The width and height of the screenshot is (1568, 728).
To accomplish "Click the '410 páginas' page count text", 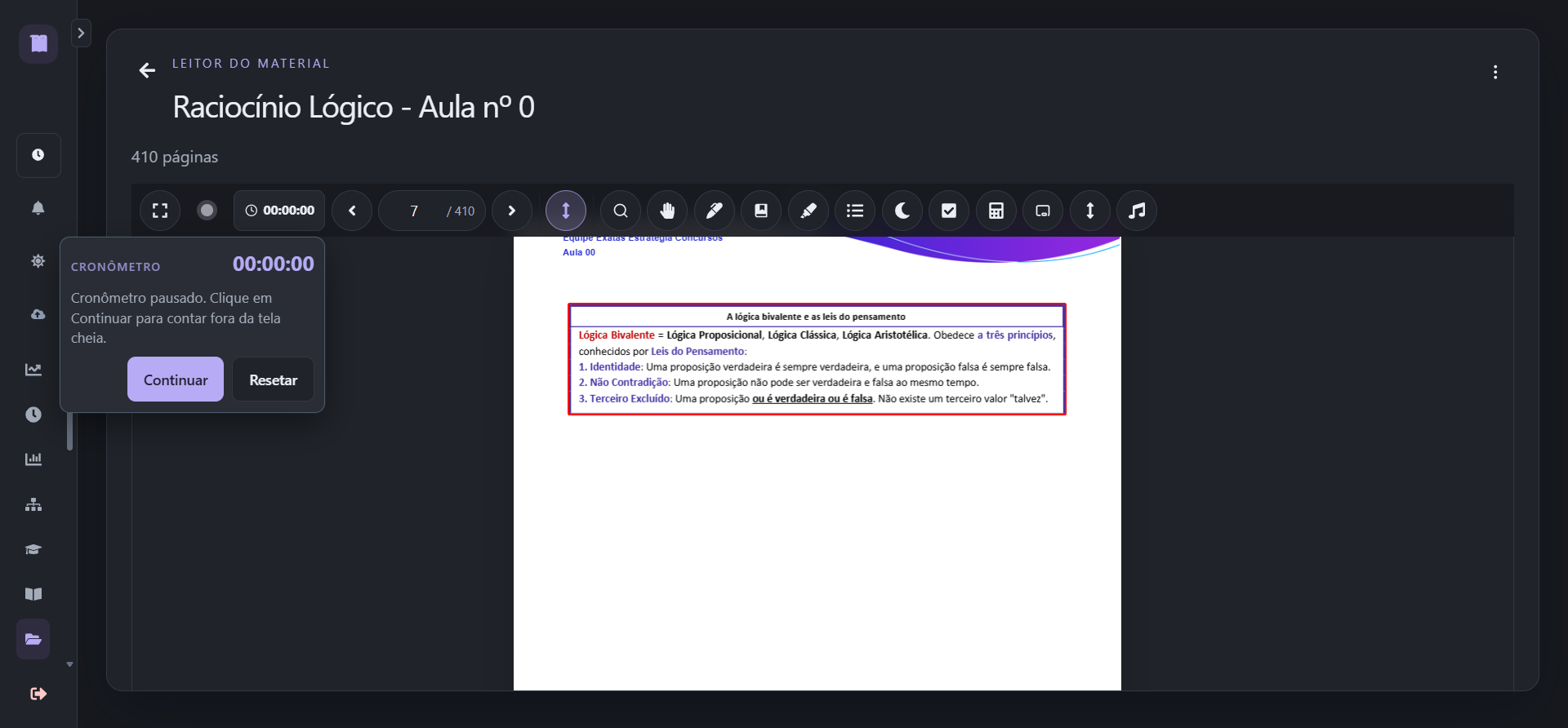I will (175, 157).
